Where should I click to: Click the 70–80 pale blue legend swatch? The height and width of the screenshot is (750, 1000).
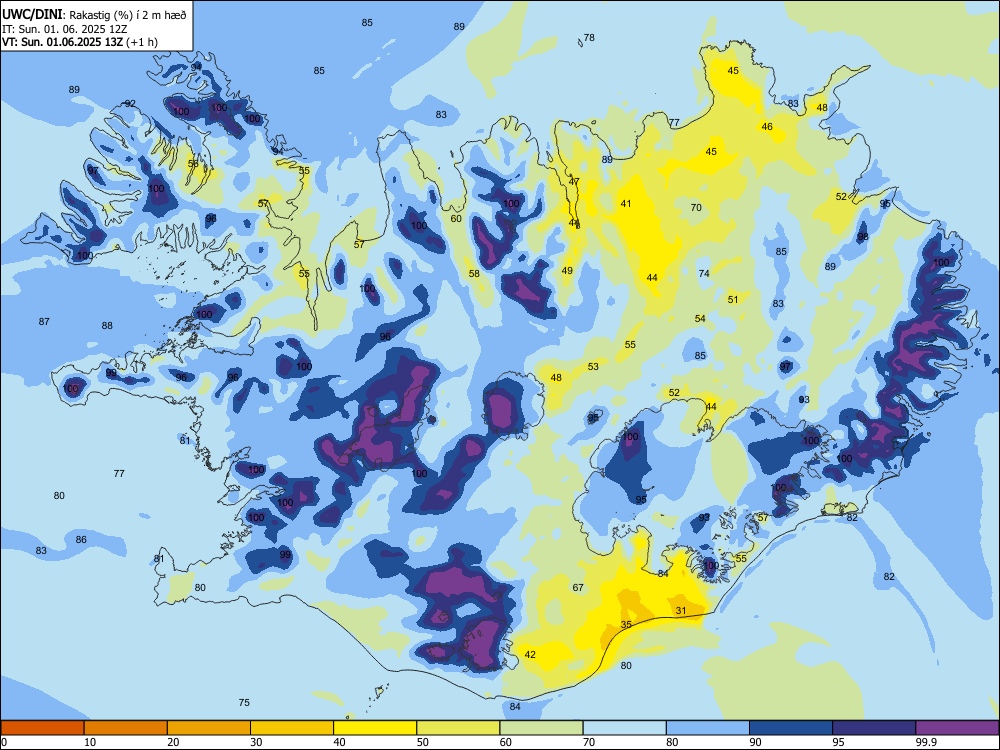coord(624,728)
